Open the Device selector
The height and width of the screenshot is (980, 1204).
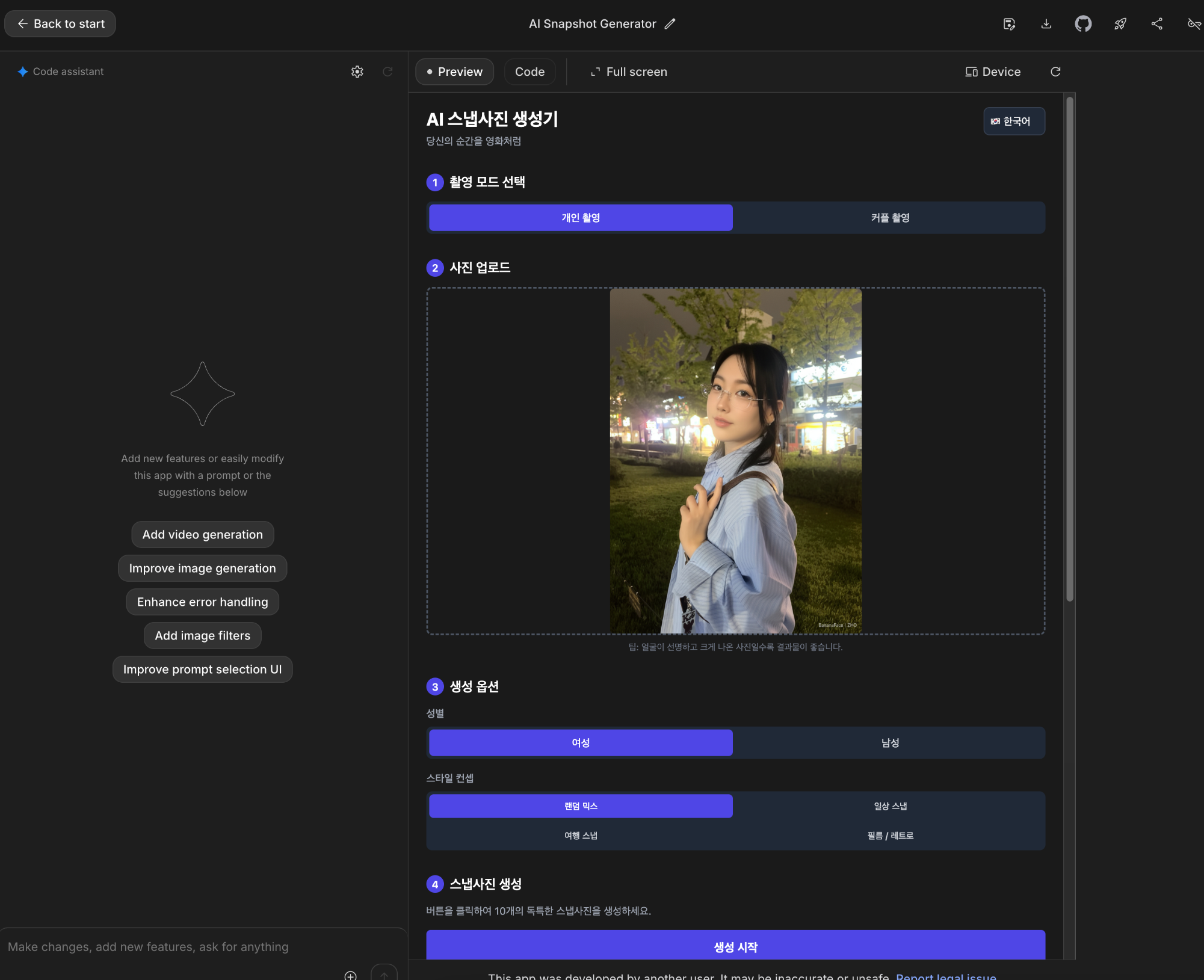pos(993,72)
